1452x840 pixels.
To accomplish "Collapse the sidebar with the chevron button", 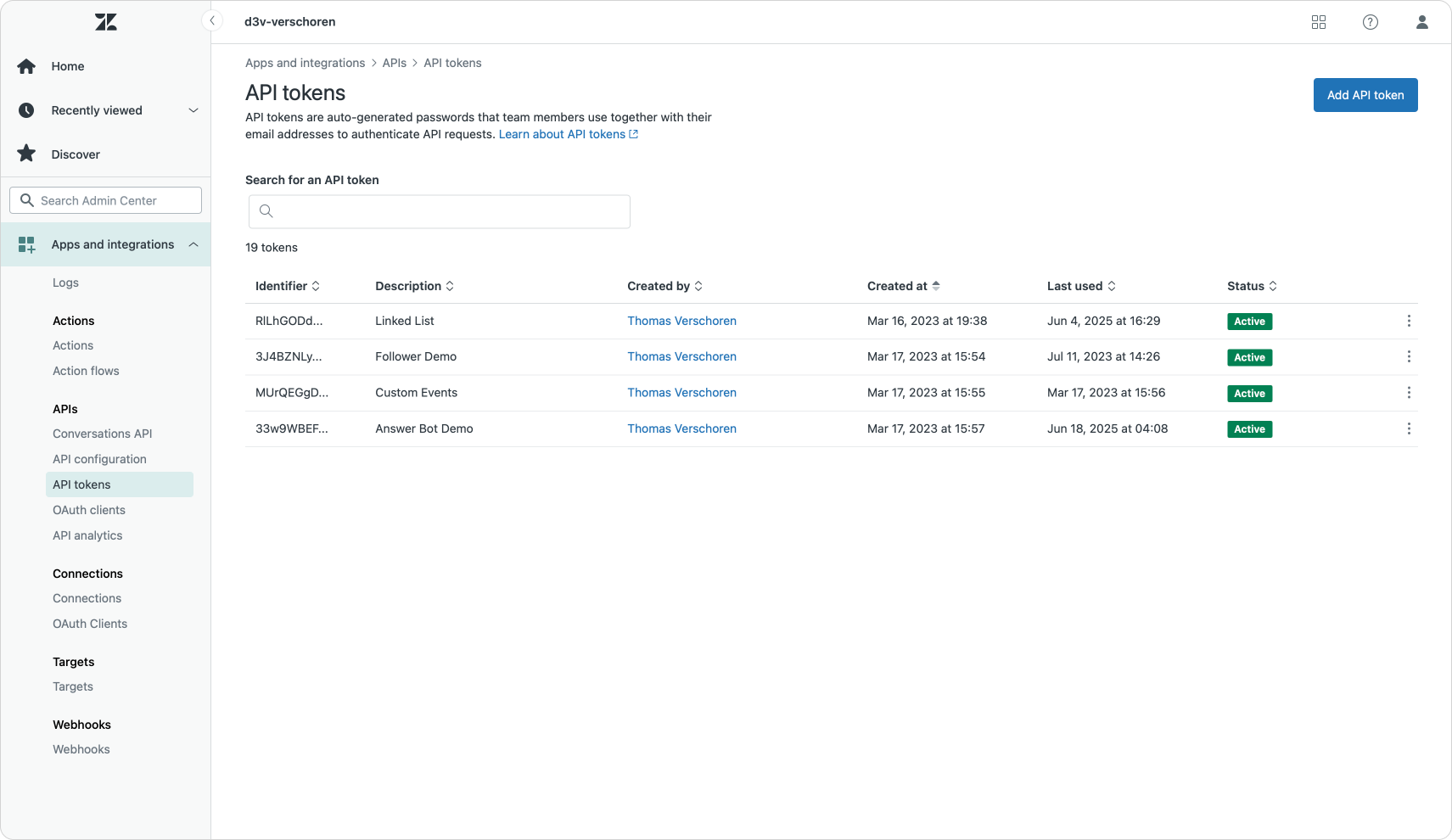I will coord(212,21).
